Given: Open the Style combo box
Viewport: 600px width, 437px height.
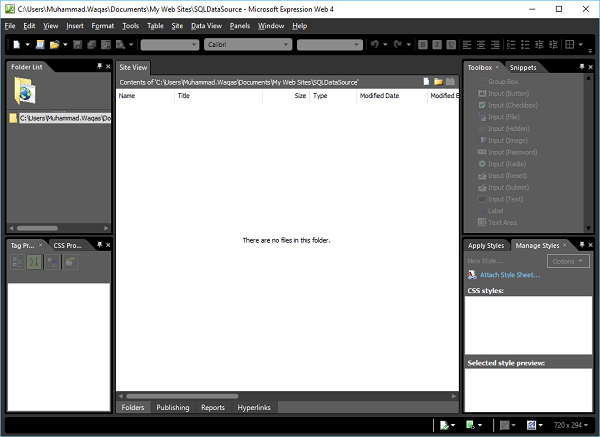Looking at the screenshot, I should point(170,45).
